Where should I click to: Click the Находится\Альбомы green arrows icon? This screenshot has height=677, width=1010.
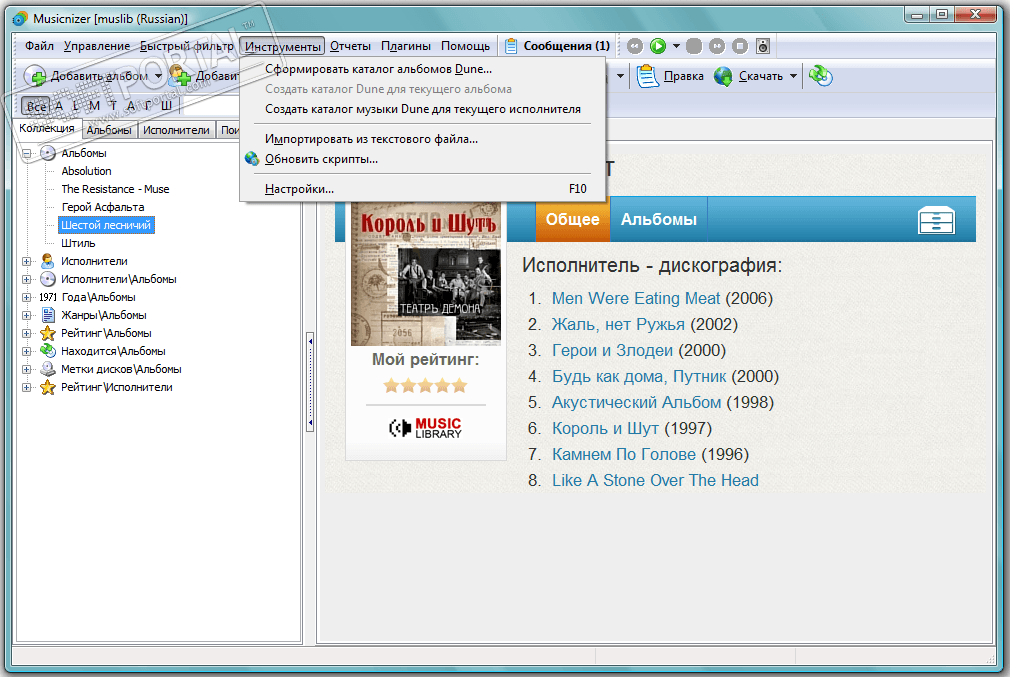(x=48, y=351)
